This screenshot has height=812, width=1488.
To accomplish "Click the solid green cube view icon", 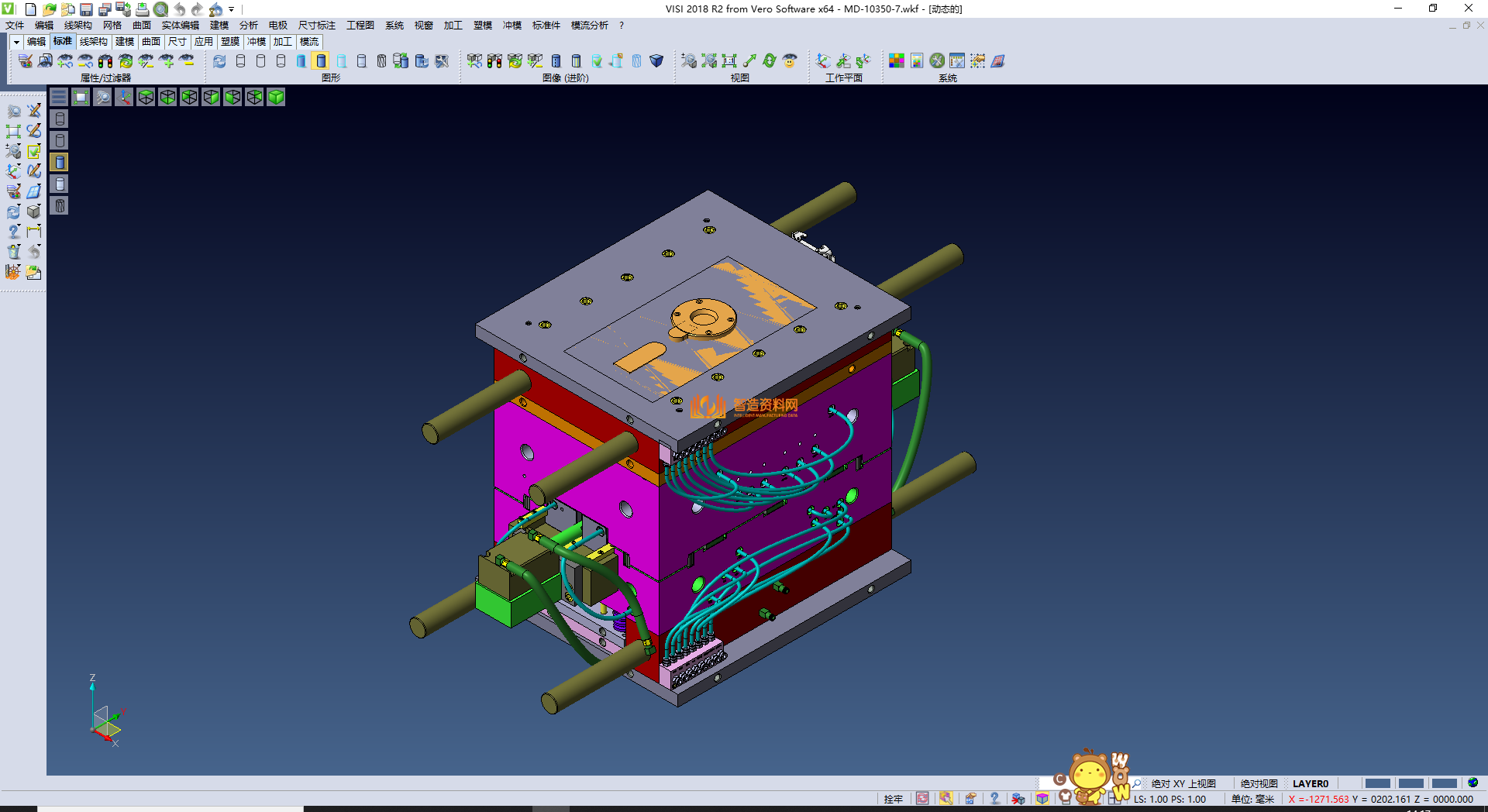I will click(276, 97).
